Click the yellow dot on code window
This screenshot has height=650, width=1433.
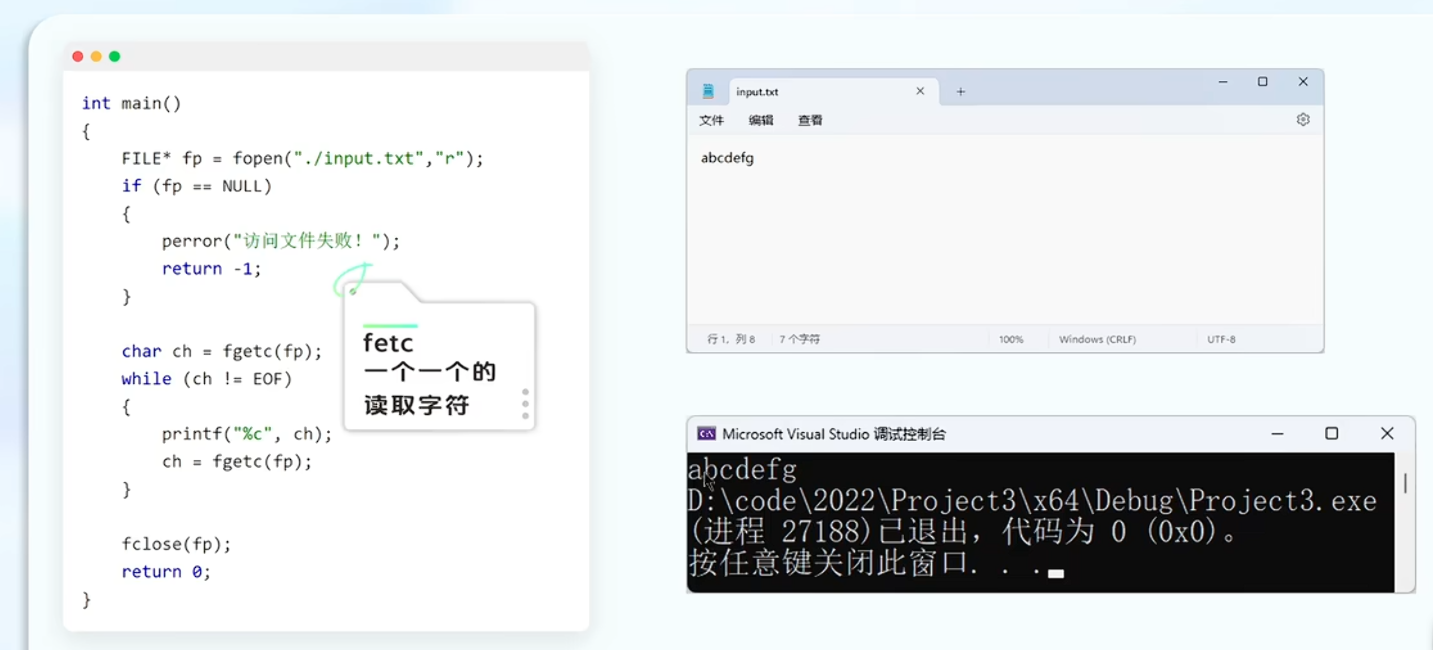(x=96, y=56)
